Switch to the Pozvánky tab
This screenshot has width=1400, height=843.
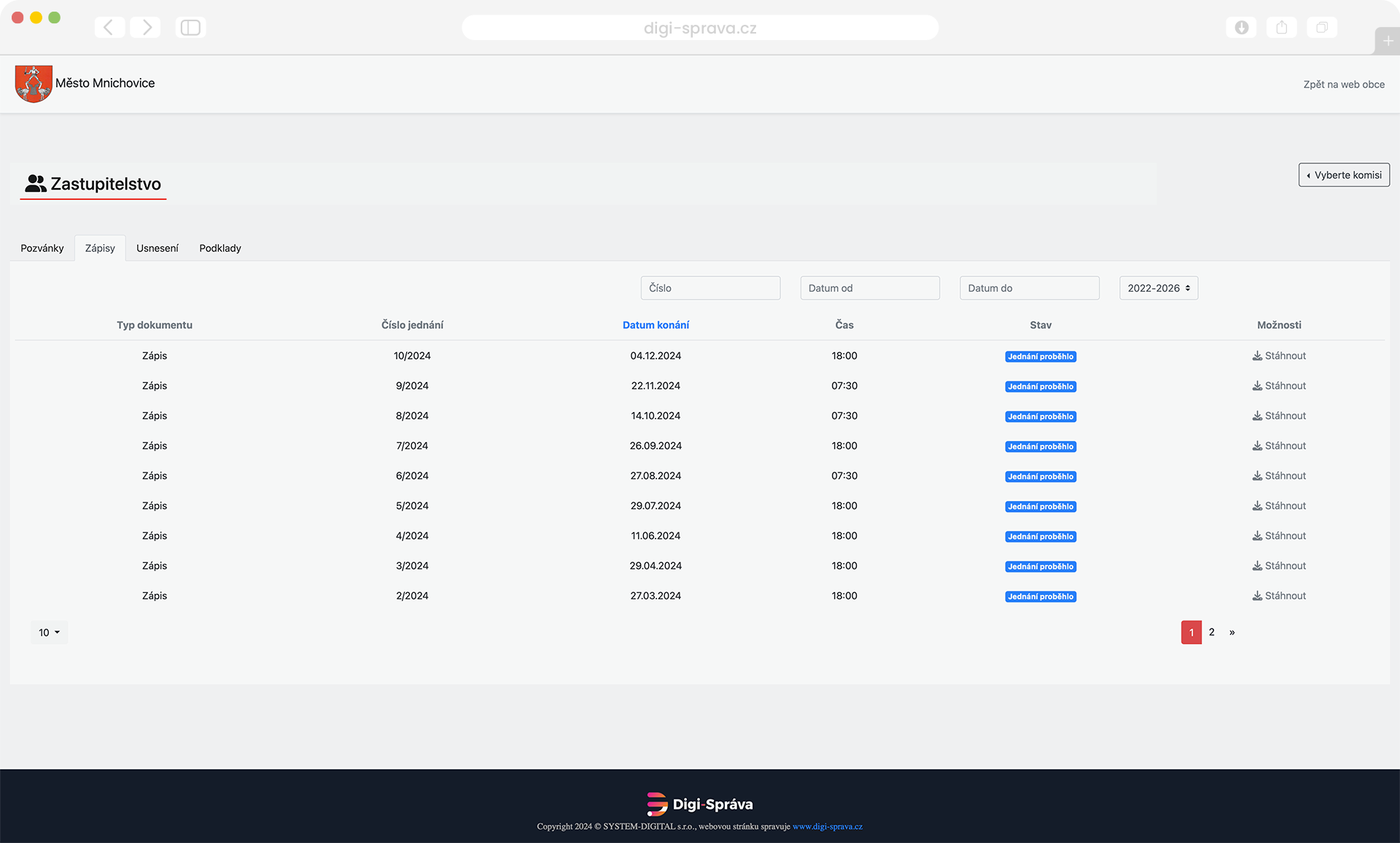tap(42, 248)
